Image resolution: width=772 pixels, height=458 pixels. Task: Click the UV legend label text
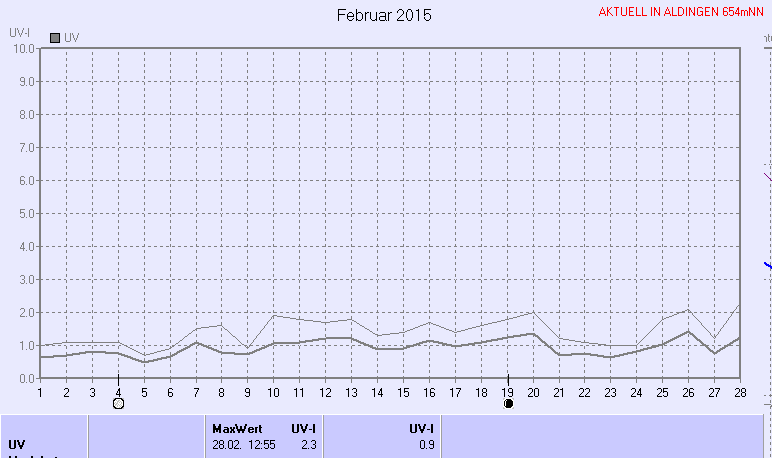(72, 38)
